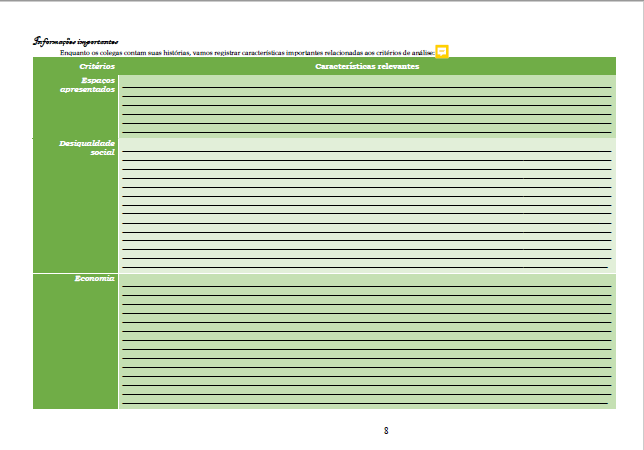Select the 'Espaços apresentados' criterion label

coord(87,85)
